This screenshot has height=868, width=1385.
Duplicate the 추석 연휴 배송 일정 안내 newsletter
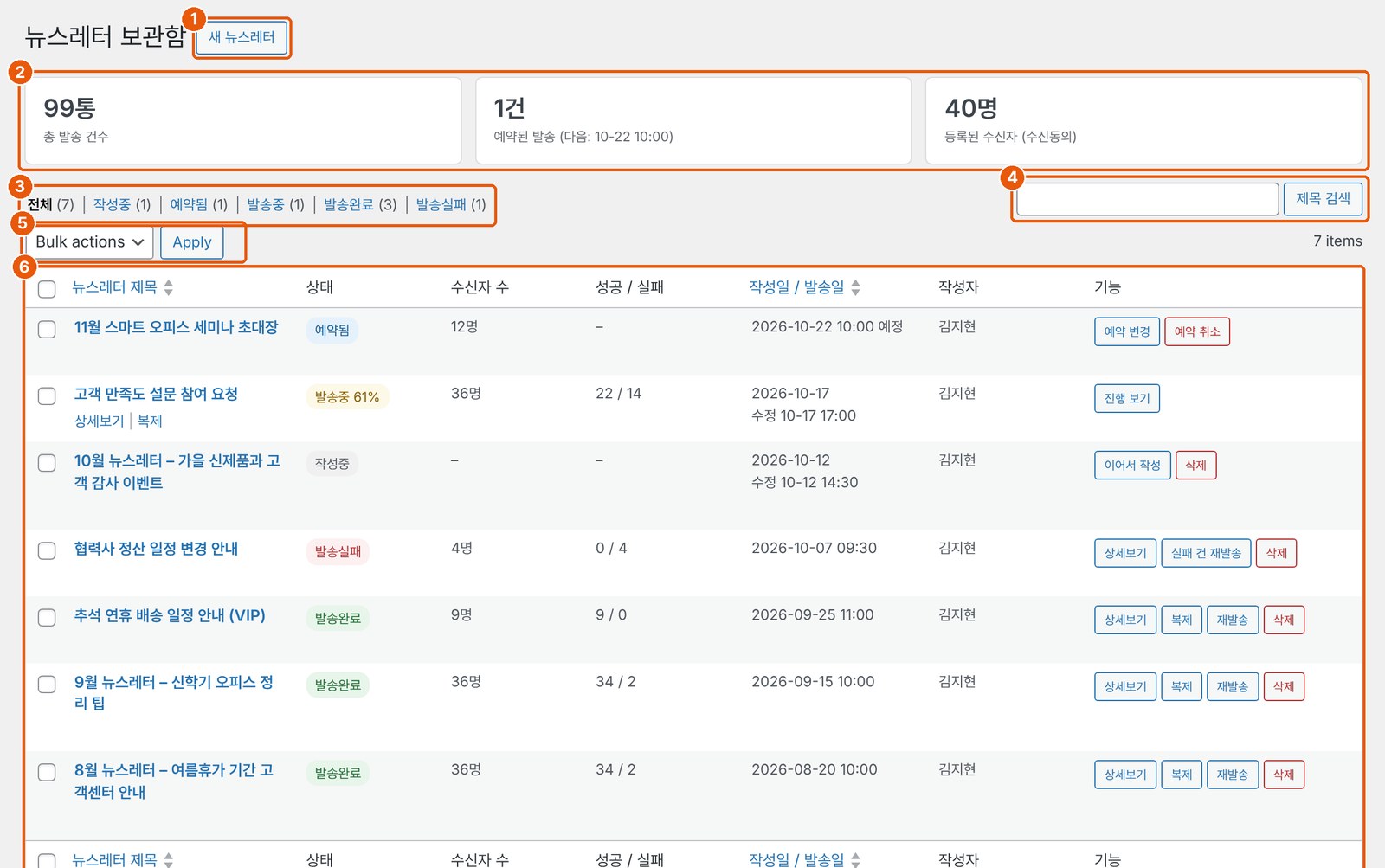tap(1181, 620)
